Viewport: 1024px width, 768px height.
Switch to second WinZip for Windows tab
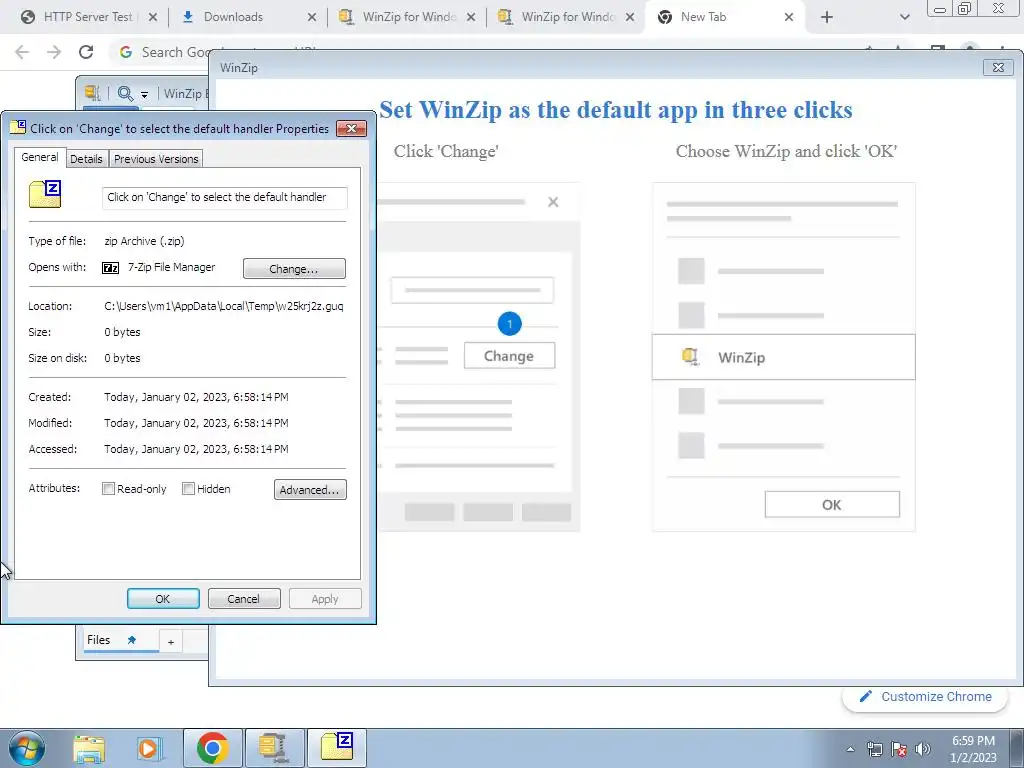(568, 17)
